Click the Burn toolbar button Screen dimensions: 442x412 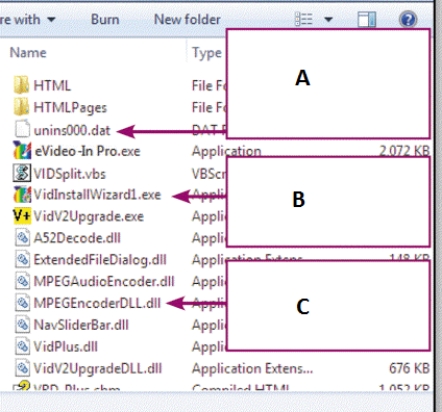105,20
